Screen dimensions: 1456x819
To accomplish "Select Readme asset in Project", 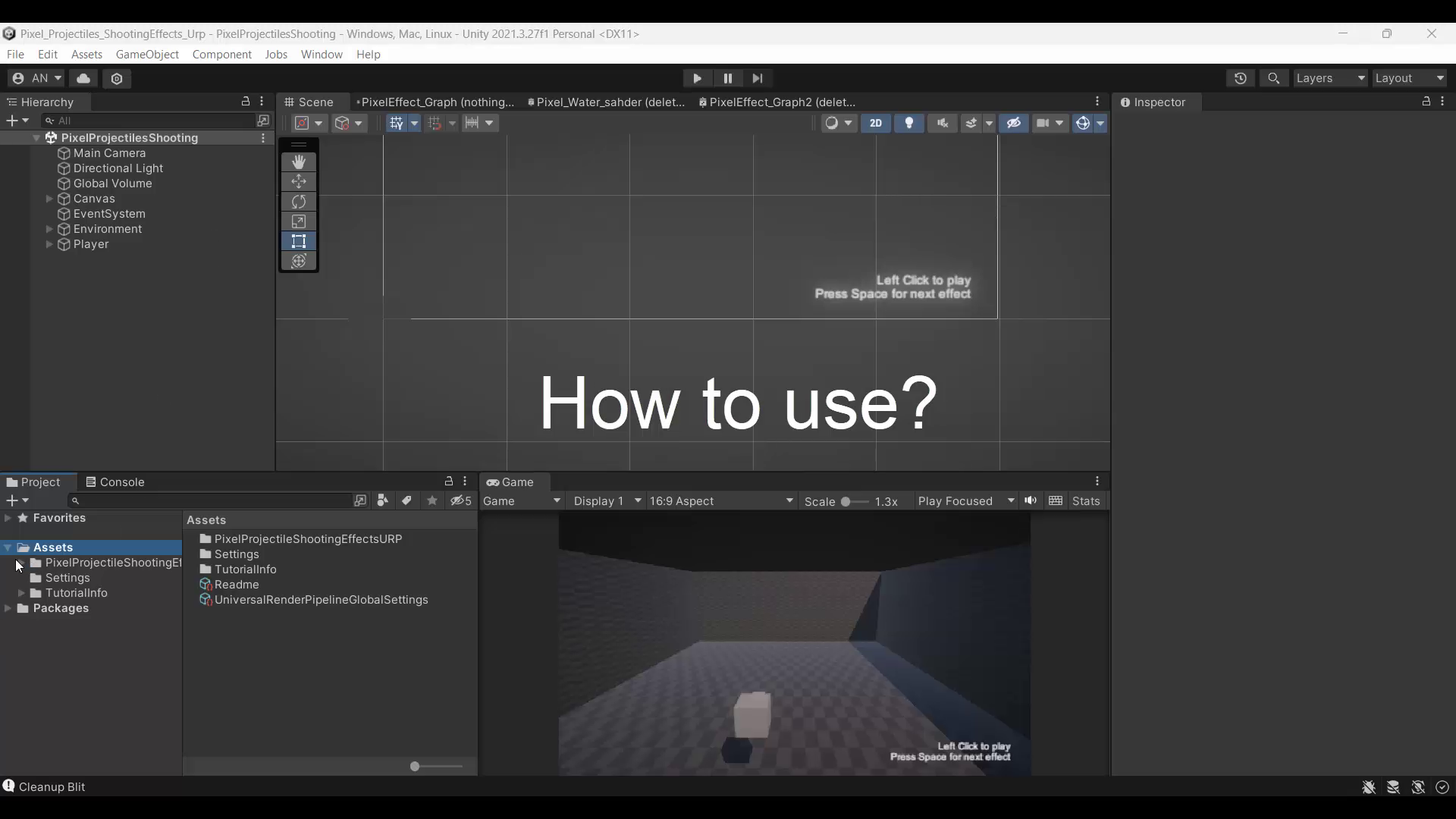I will pos(229,585).
